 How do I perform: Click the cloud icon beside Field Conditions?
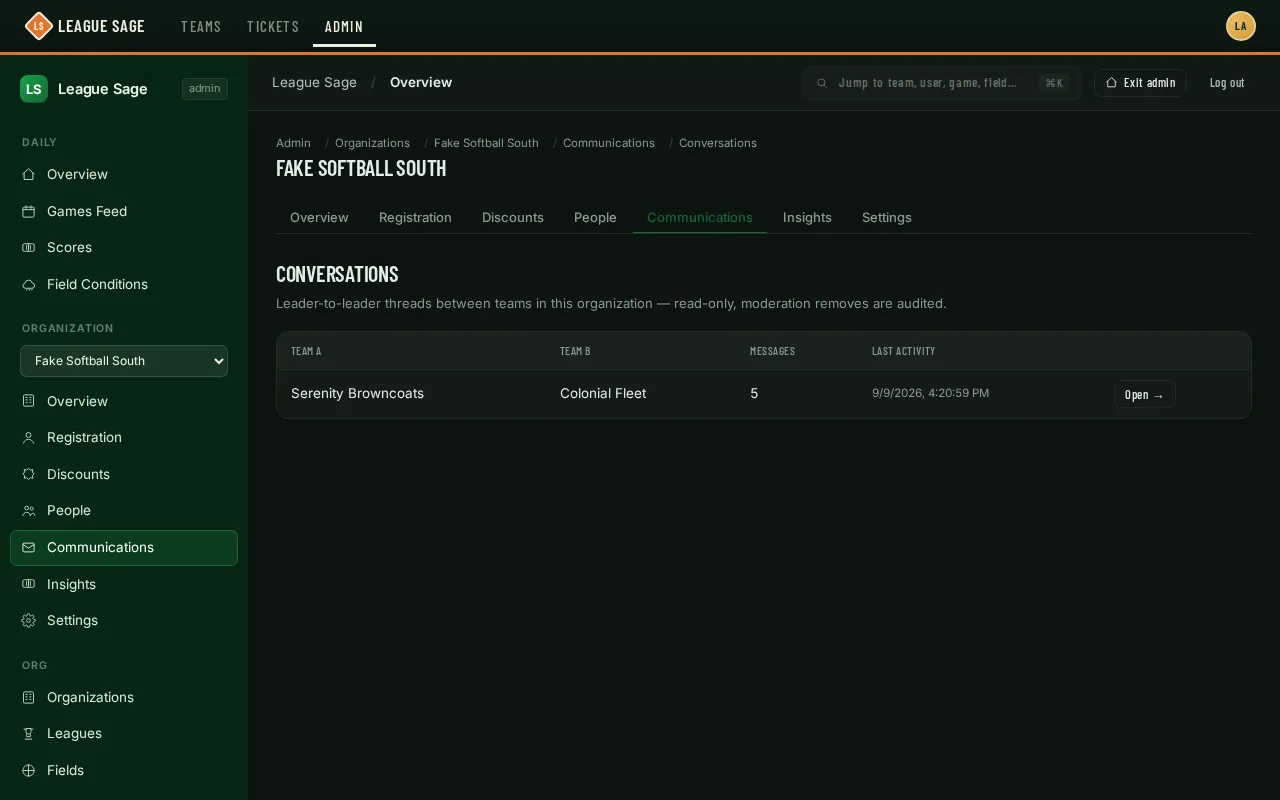pyautogui.click(x=29, y=285)
